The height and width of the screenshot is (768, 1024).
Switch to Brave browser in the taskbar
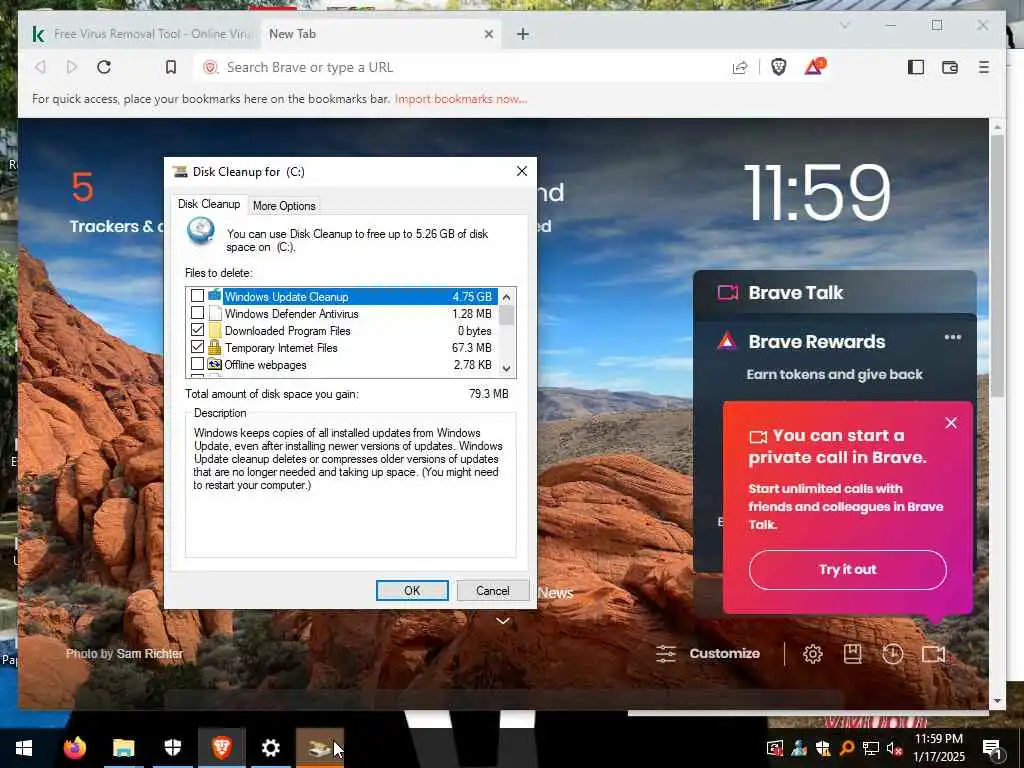221,748
